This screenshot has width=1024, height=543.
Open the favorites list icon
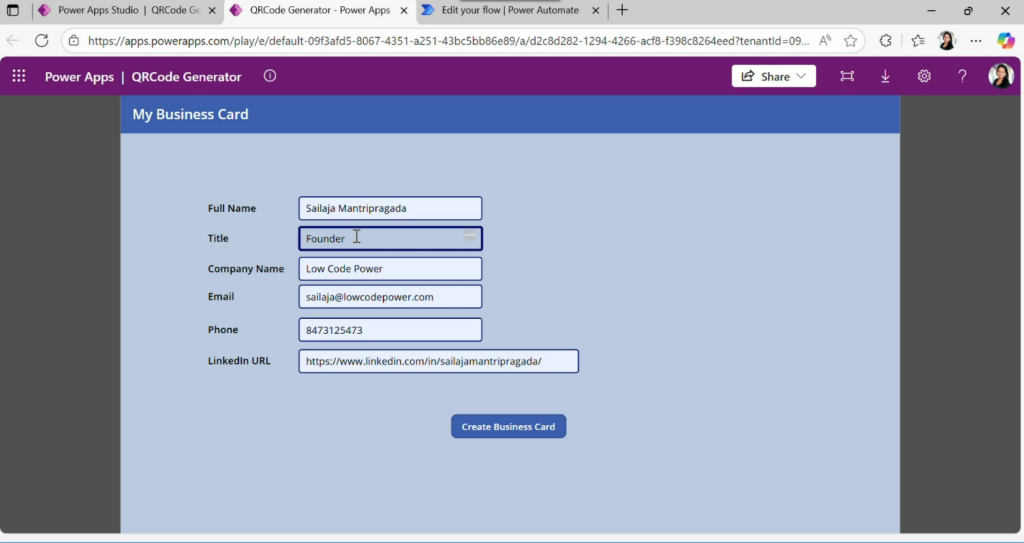(918, 41)
